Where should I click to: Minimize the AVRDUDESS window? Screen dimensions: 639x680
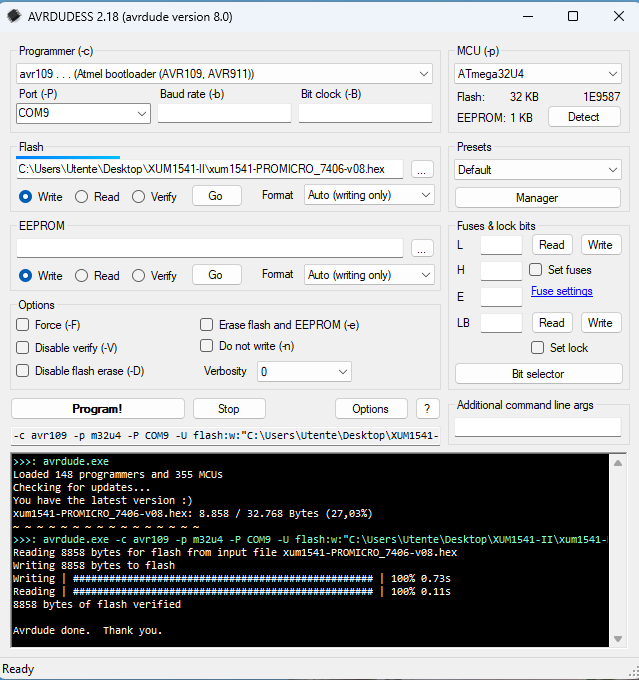coord(528,16)
